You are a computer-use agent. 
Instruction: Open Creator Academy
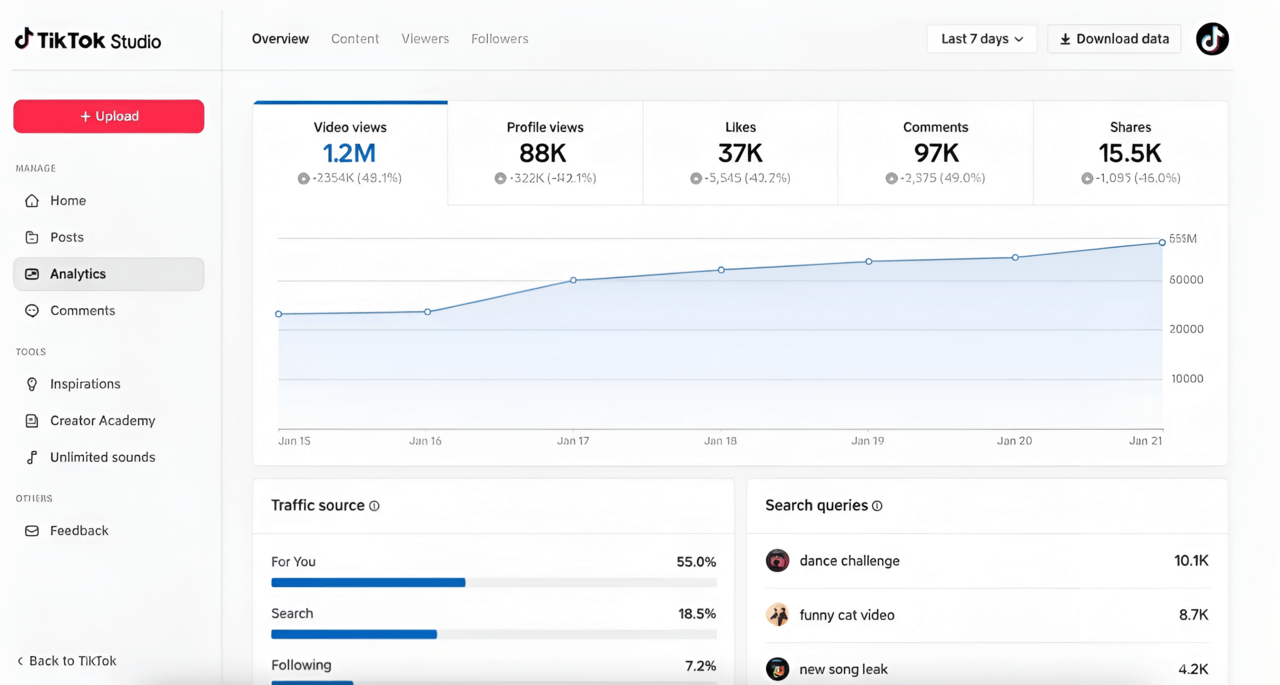(32, 420)
